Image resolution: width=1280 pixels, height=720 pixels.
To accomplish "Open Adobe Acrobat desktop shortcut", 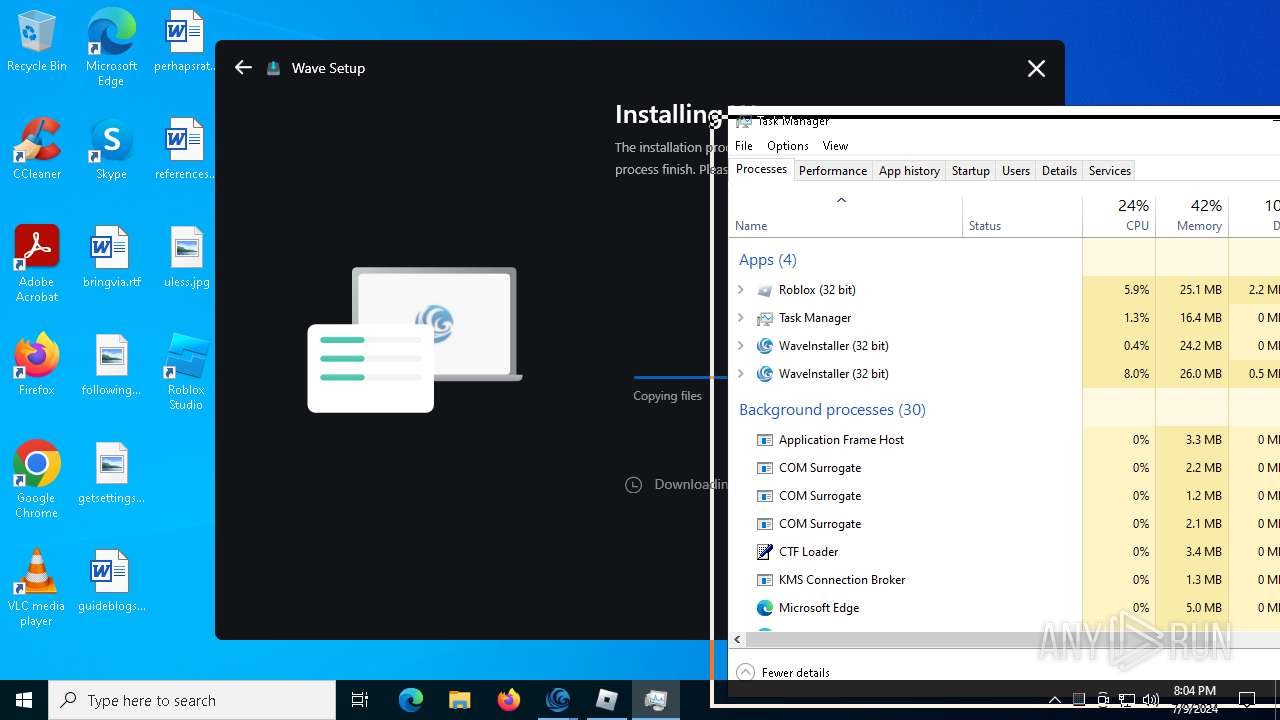I will pos(37,264).
